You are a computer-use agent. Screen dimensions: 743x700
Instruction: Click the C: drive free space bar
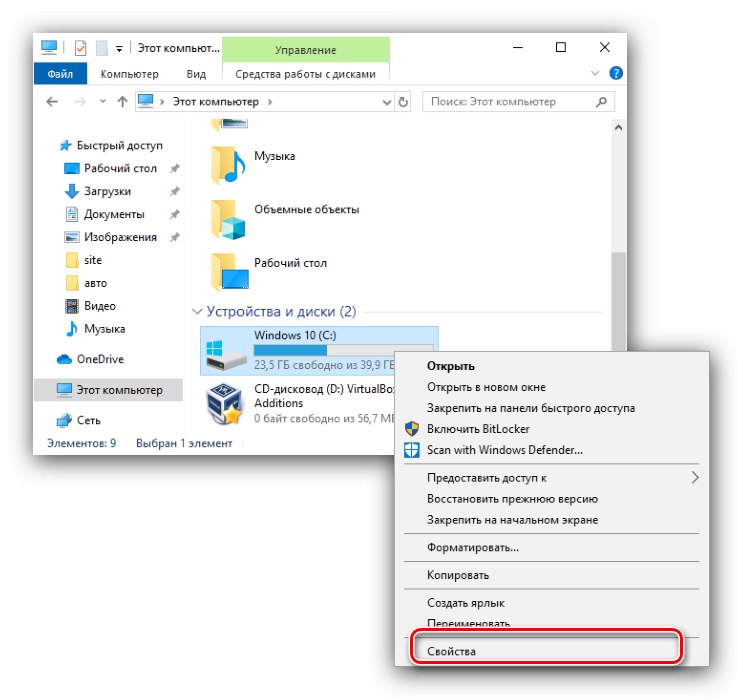tap(344, 350)
